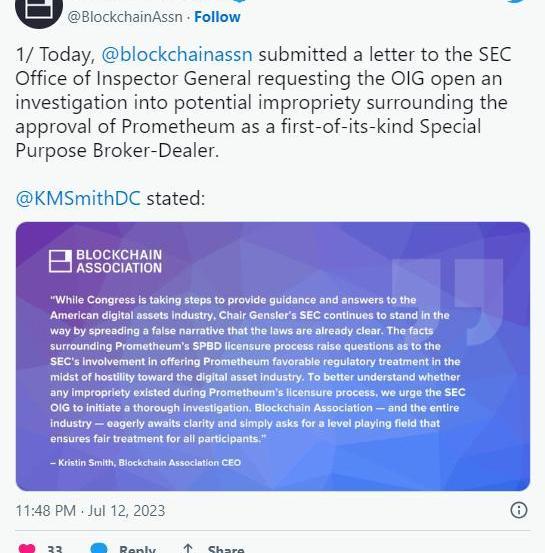Like the tweet with heart icon

point(27,548)
